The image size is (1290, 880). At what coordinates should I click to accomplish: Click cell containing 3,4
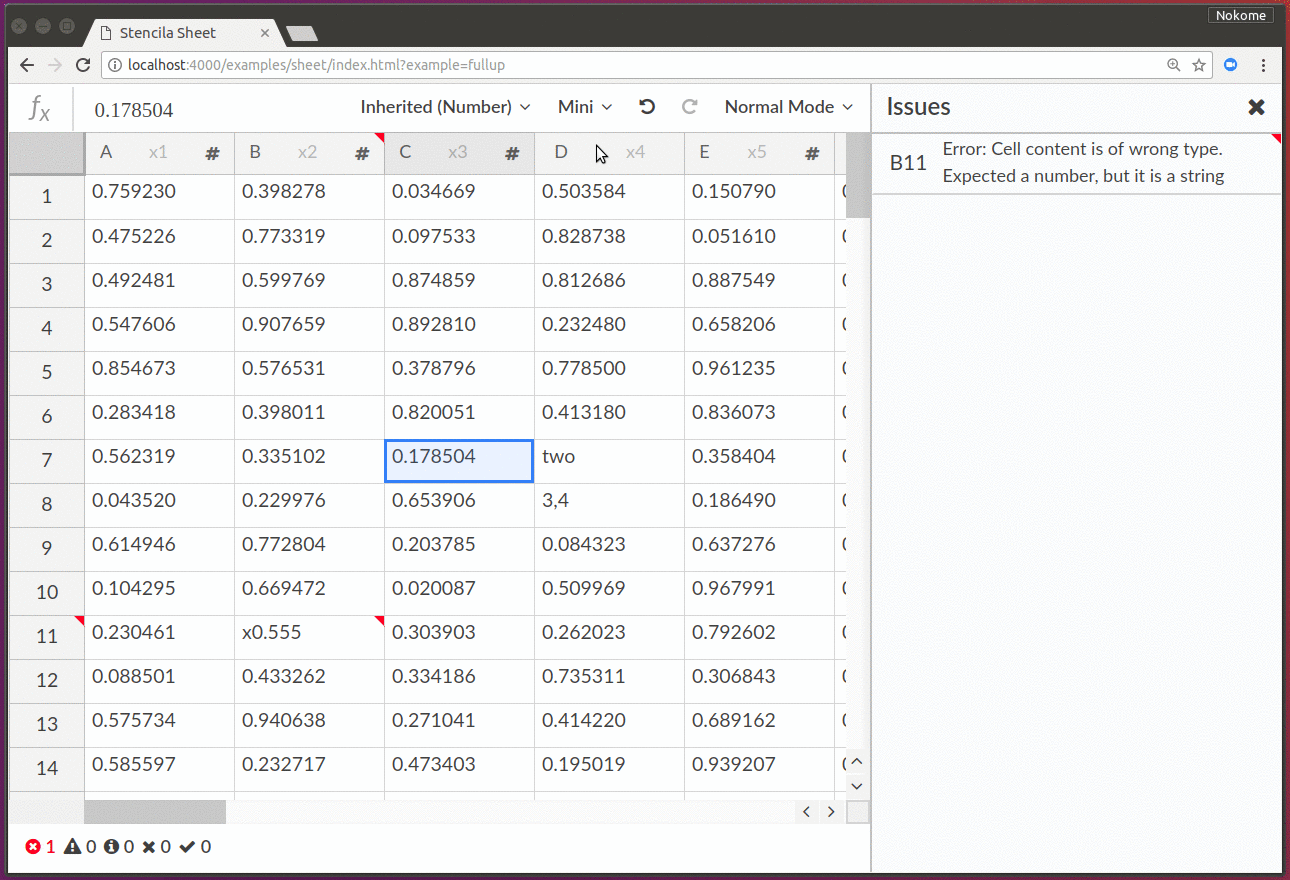point(609,505)
